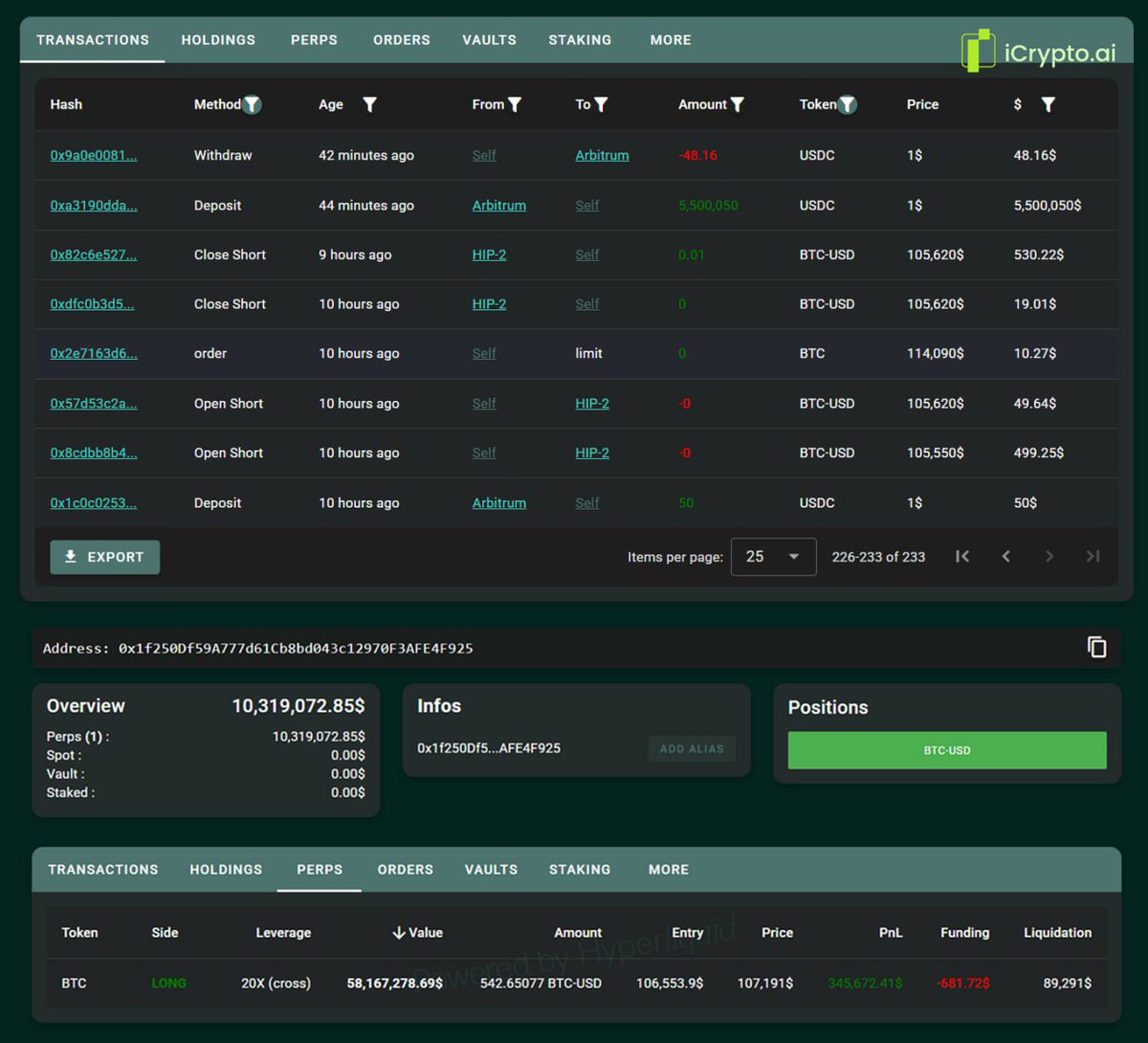The height and width of the screenshot is (1043, 1148).
Task: Open the To column filter
Action: 601,104
